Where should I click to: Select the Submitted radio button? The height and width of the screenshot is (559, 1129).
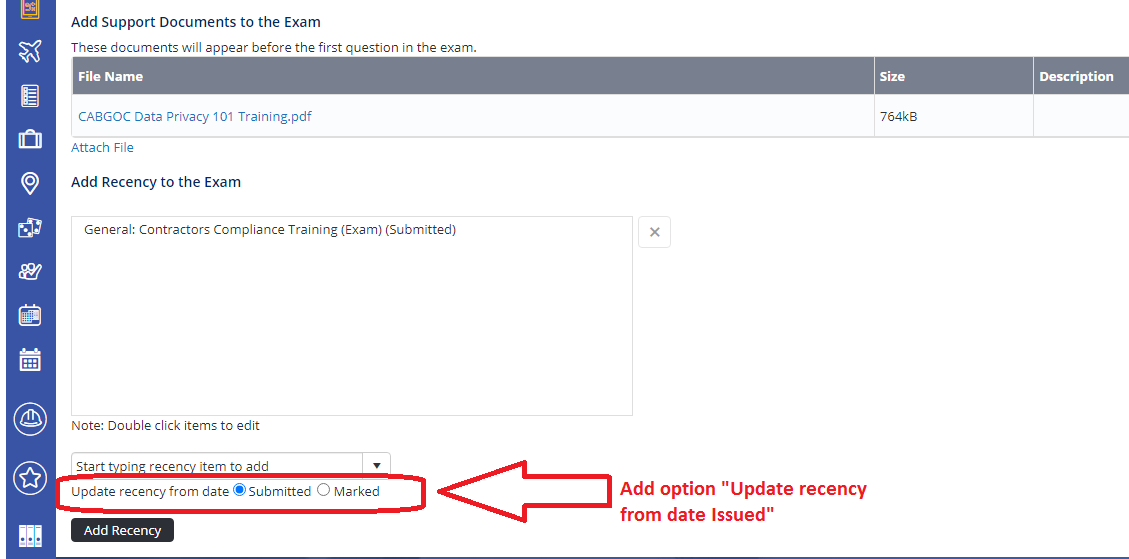click(239, 490)
